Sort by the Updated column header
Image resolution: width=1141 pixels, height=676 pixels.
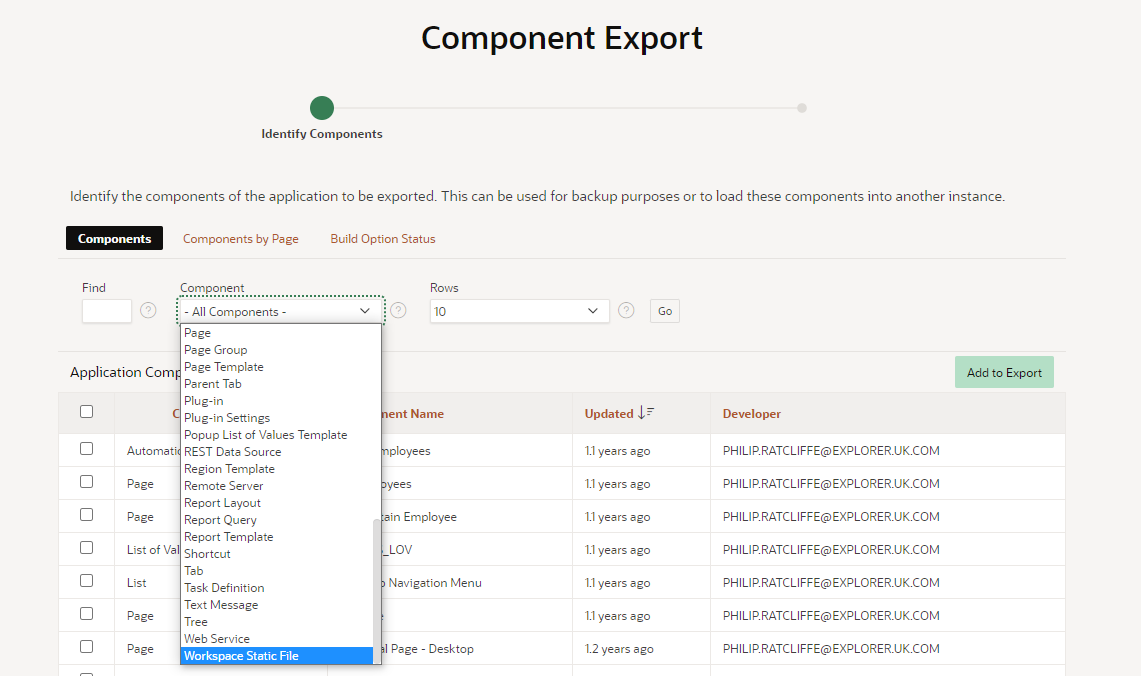click(608, 413)
